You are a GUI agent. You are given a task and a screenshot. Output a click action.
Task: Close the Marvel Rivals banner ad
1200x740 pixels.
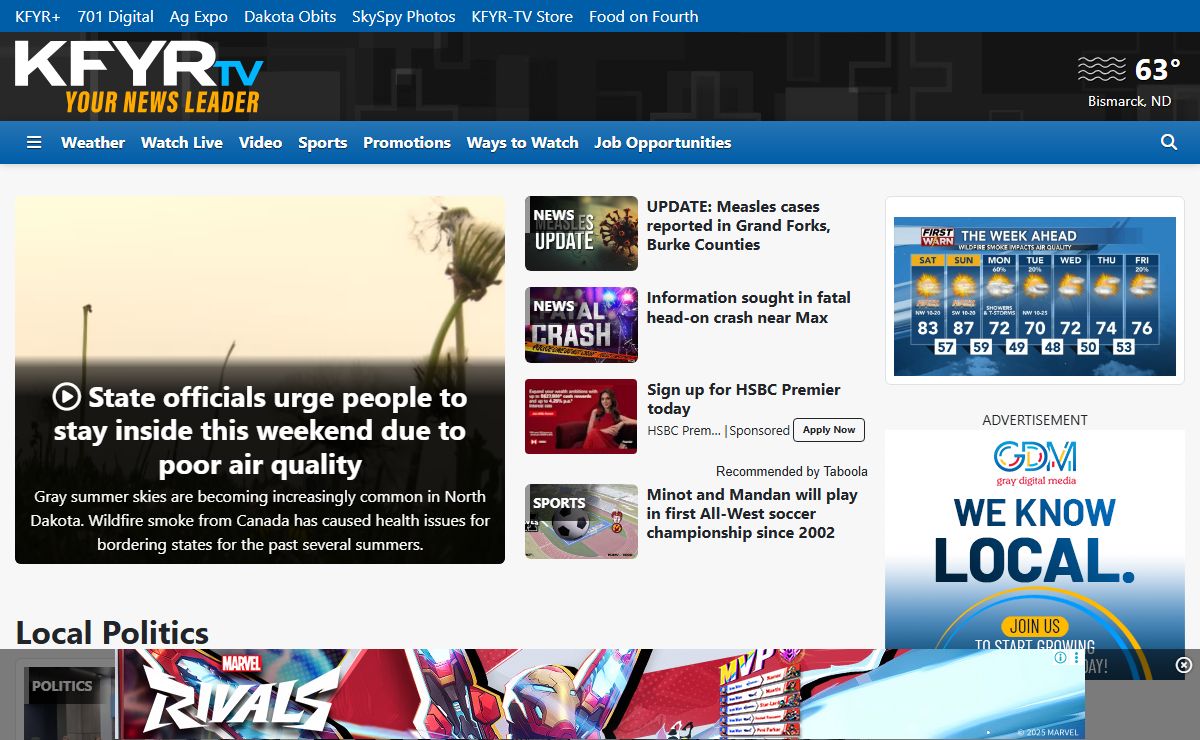[x=1184, y=665]
